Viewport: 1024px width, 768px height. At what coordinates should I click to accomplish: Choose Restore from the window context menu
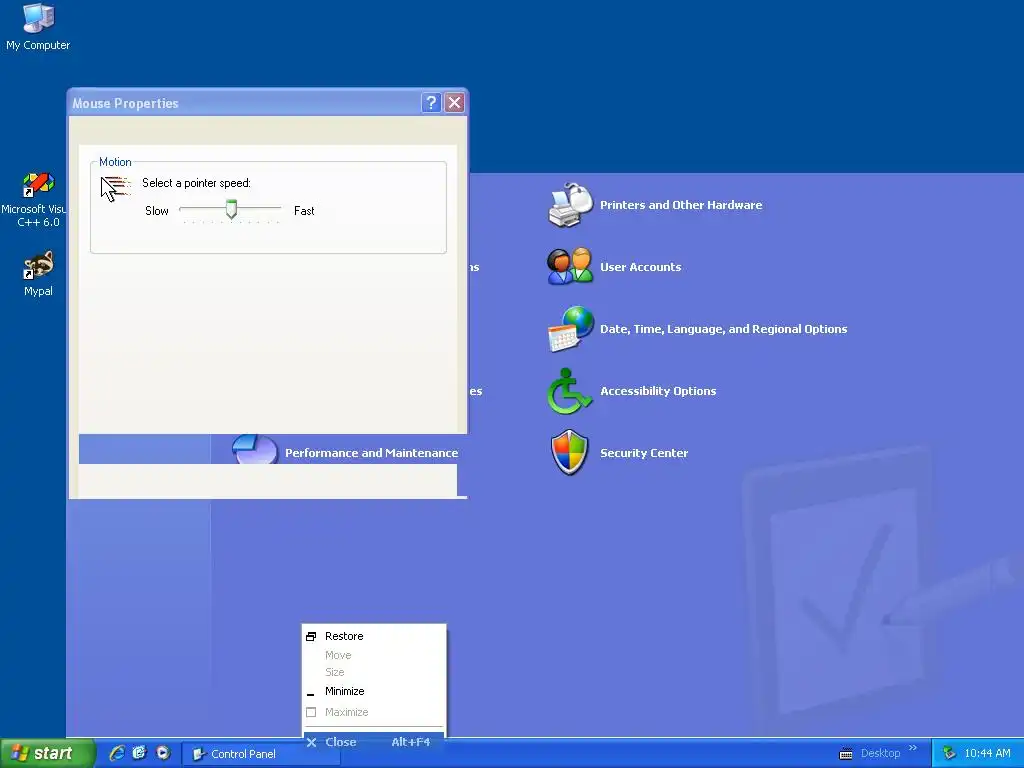374,636
